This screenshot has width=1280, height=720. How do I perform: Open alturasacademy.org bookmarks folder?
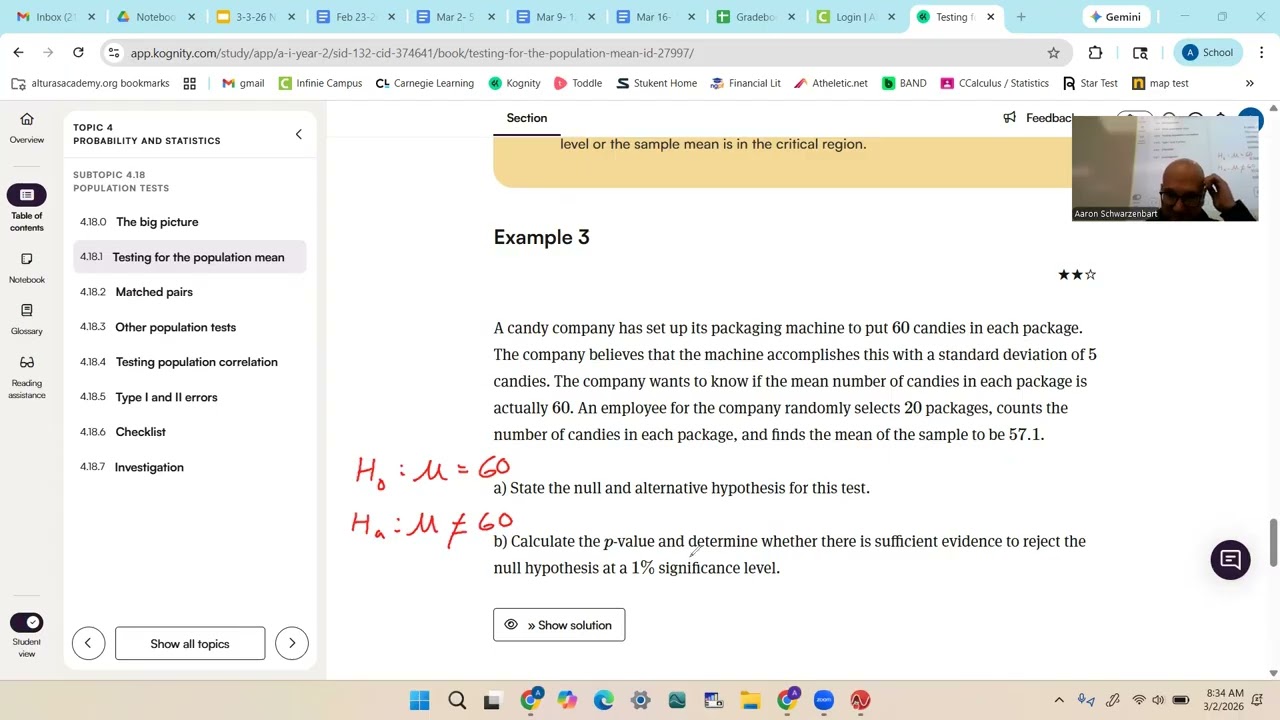(90, 83)
